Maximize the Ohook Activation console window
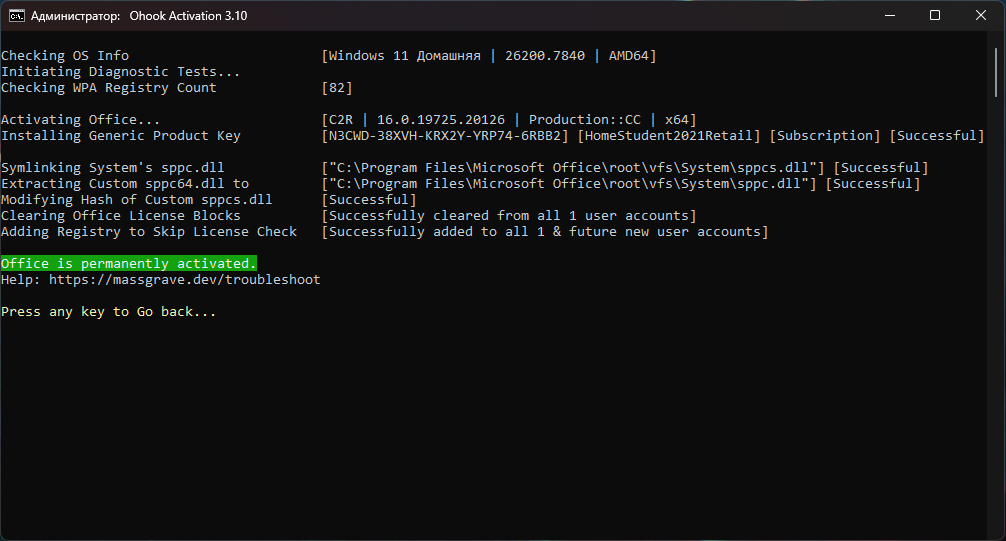Screen dimensions: 1006x541 point(934,16)
